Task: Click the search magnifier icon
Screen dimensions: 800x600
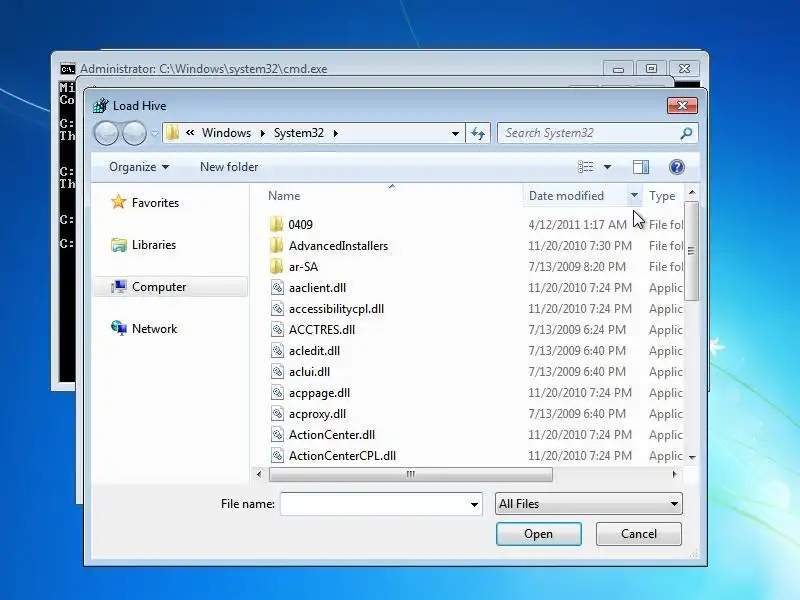Action: [x=686, y=133]
